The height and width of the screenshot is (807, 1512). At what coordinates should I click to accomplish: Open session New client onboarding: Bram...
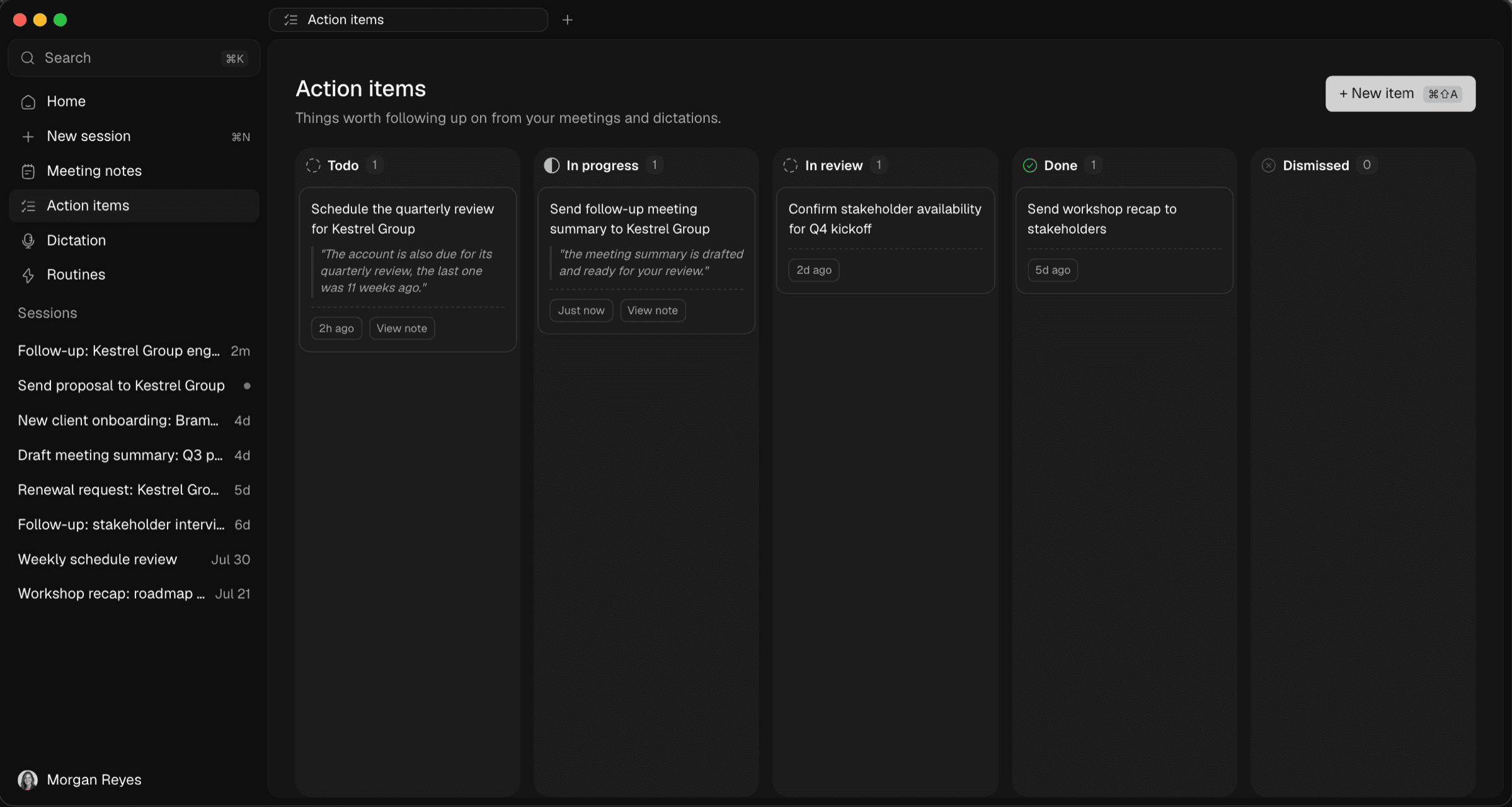134,420
